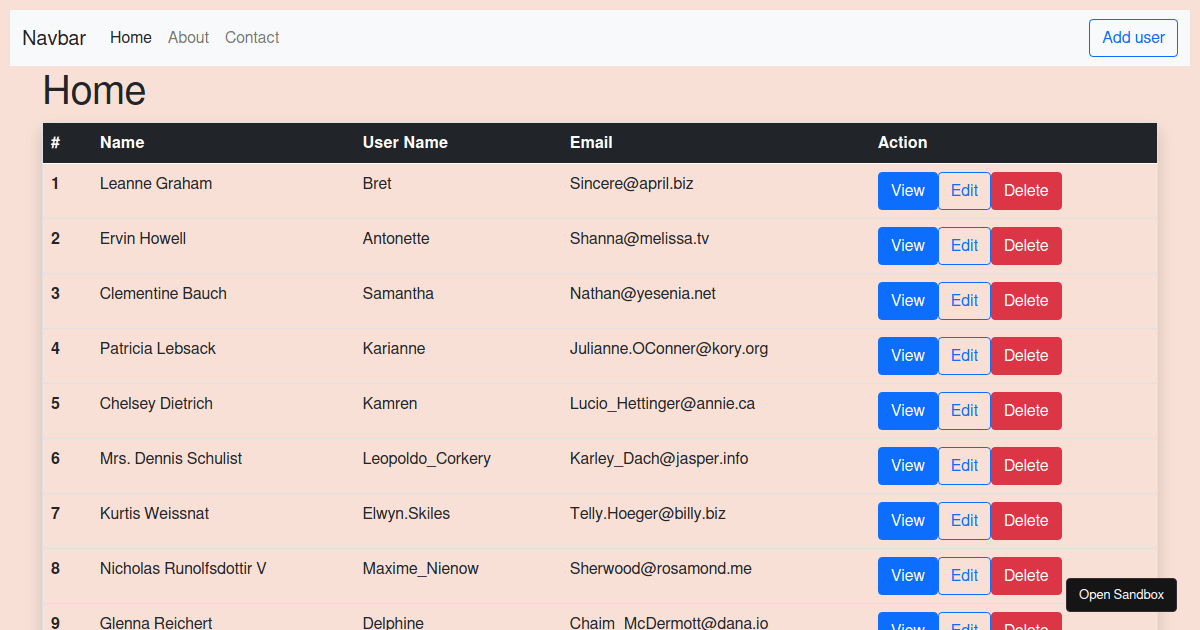This screenshot has height=630, width=1200.
Task: Edit Clementine Bauch's entry
Action: (x=964, y=301)
